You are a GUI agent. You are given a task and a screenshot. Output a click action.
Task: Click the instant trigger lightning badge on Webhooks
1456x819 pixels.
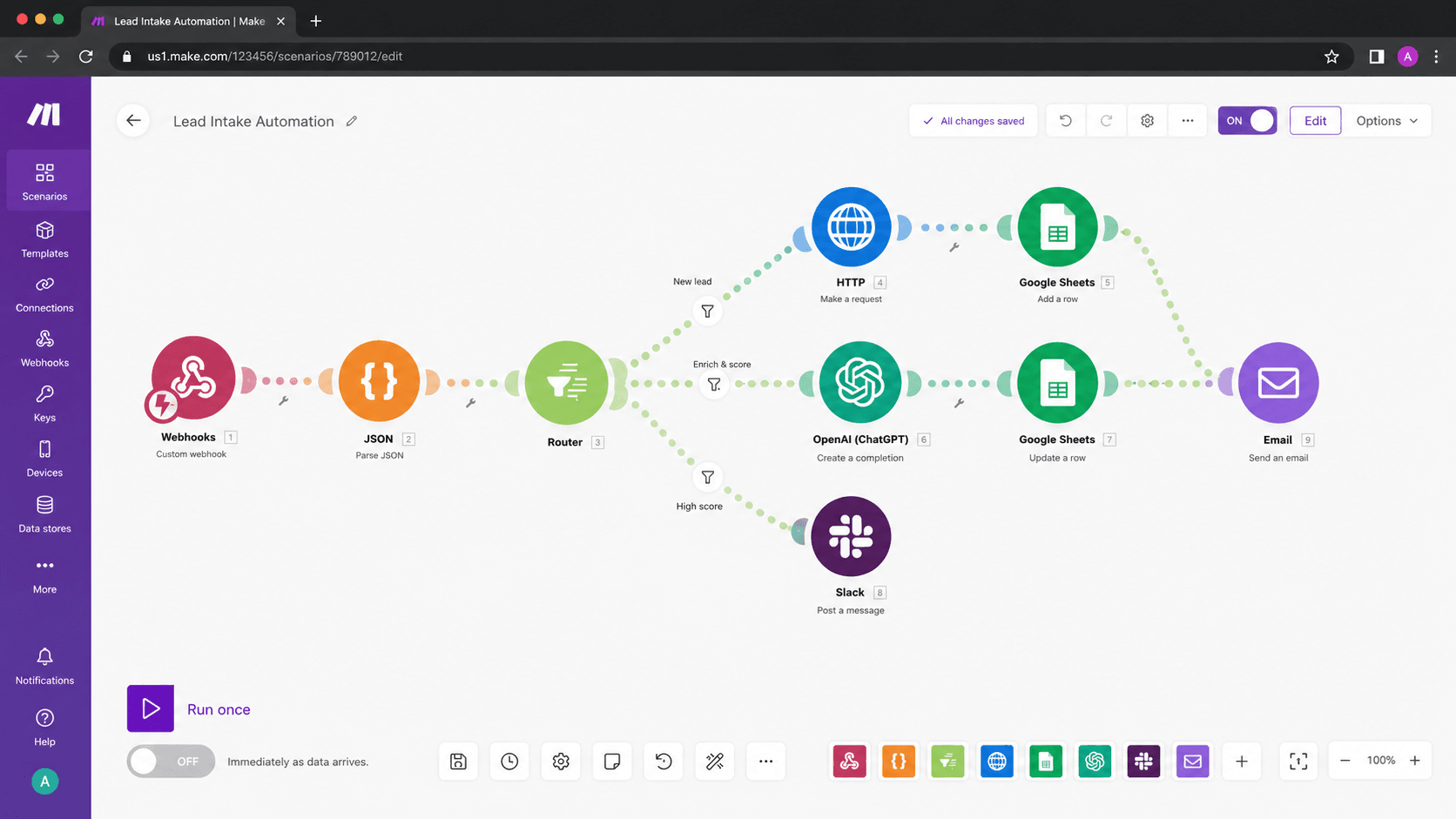(162, 405)
